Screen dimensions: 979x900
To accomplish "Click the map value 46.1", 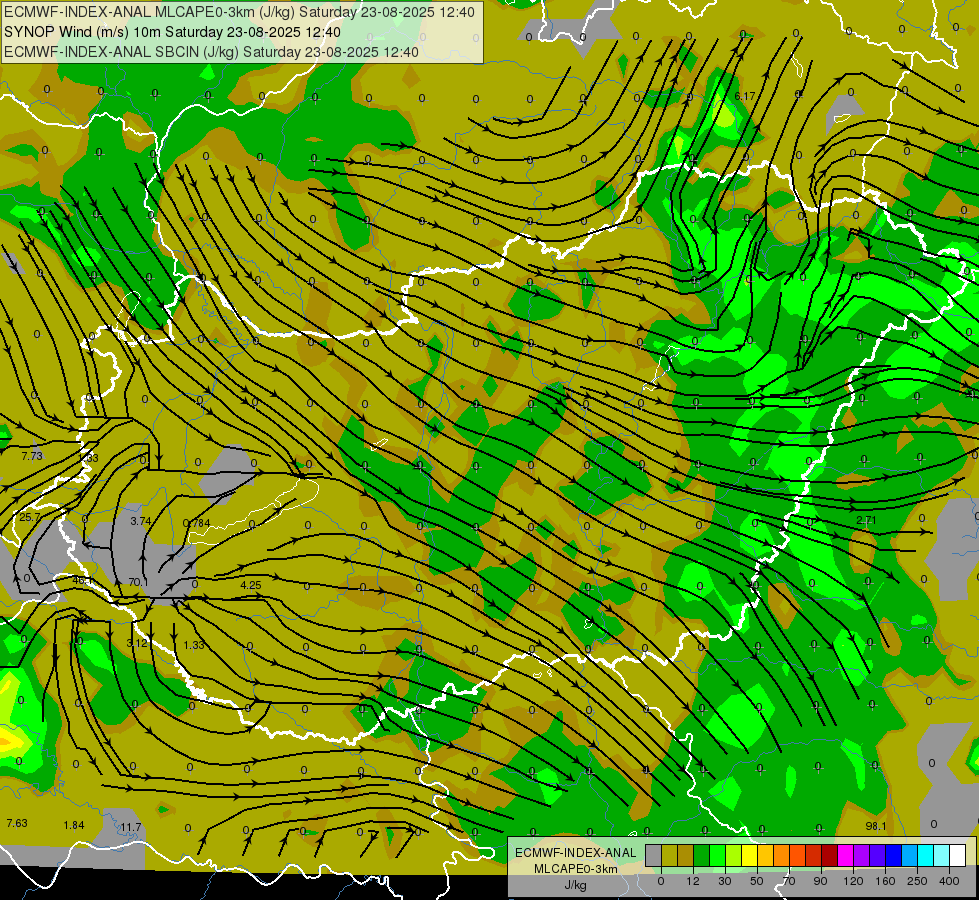I will (83, 580).
